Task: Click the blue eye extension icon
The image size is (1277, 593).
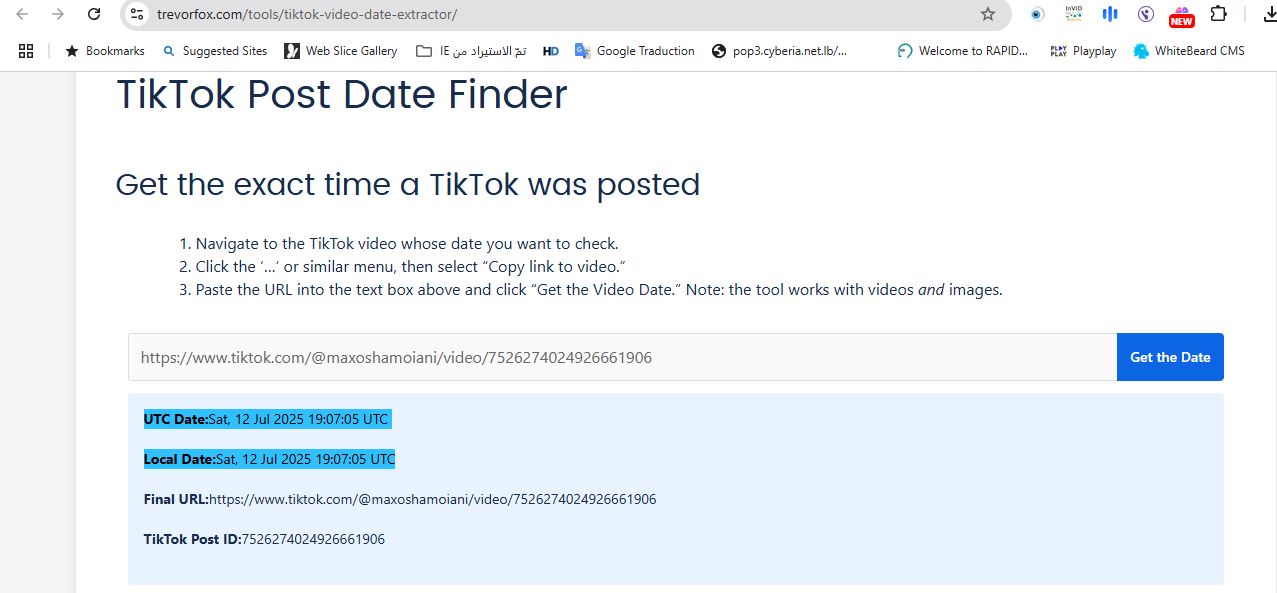Action: (x=1038, y=14)
